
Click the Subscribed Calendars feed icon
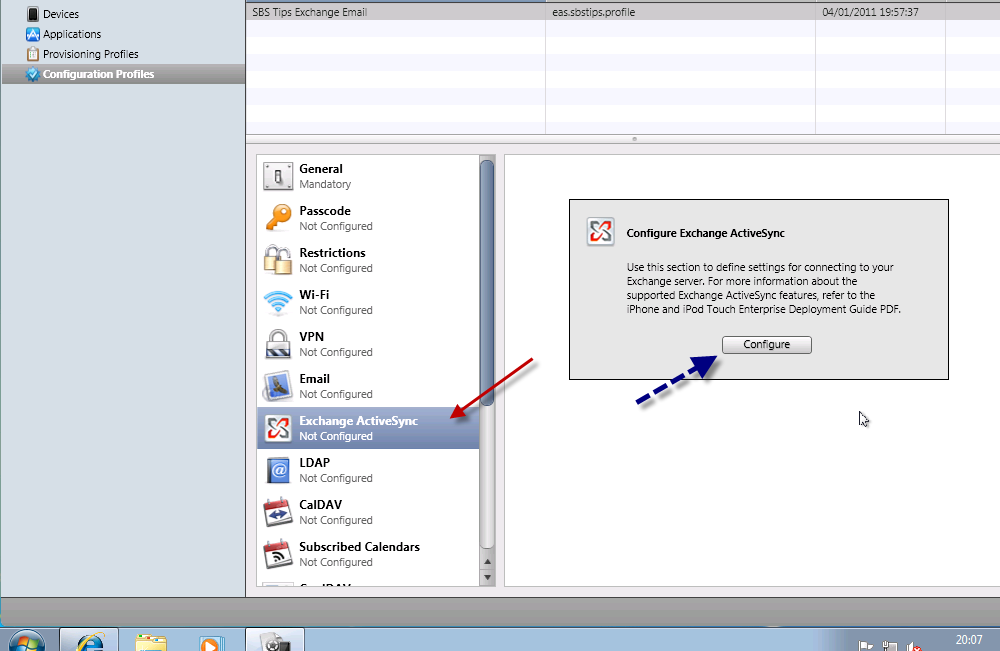277,554
